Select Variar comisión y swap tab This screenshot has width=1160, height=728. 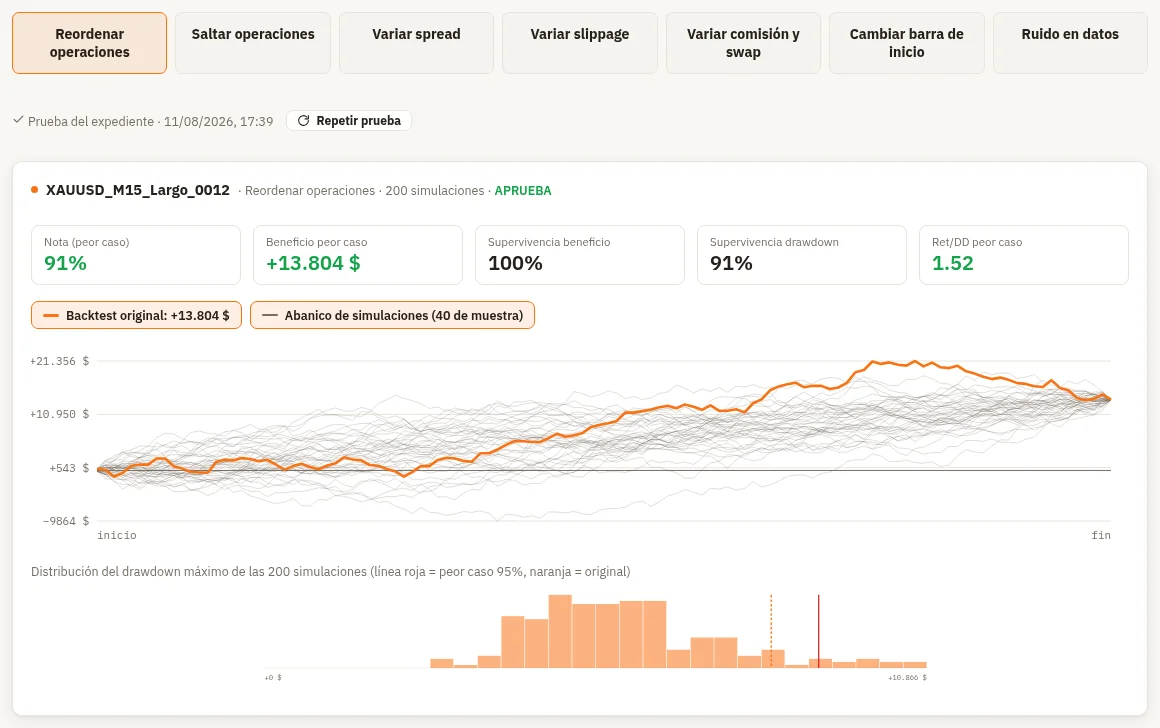[743, 43]
